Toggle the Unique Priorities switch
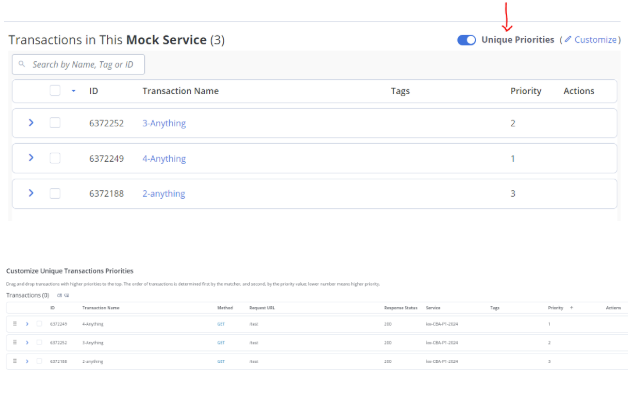This screenshot has height=398, width=642. click(466, 40)
